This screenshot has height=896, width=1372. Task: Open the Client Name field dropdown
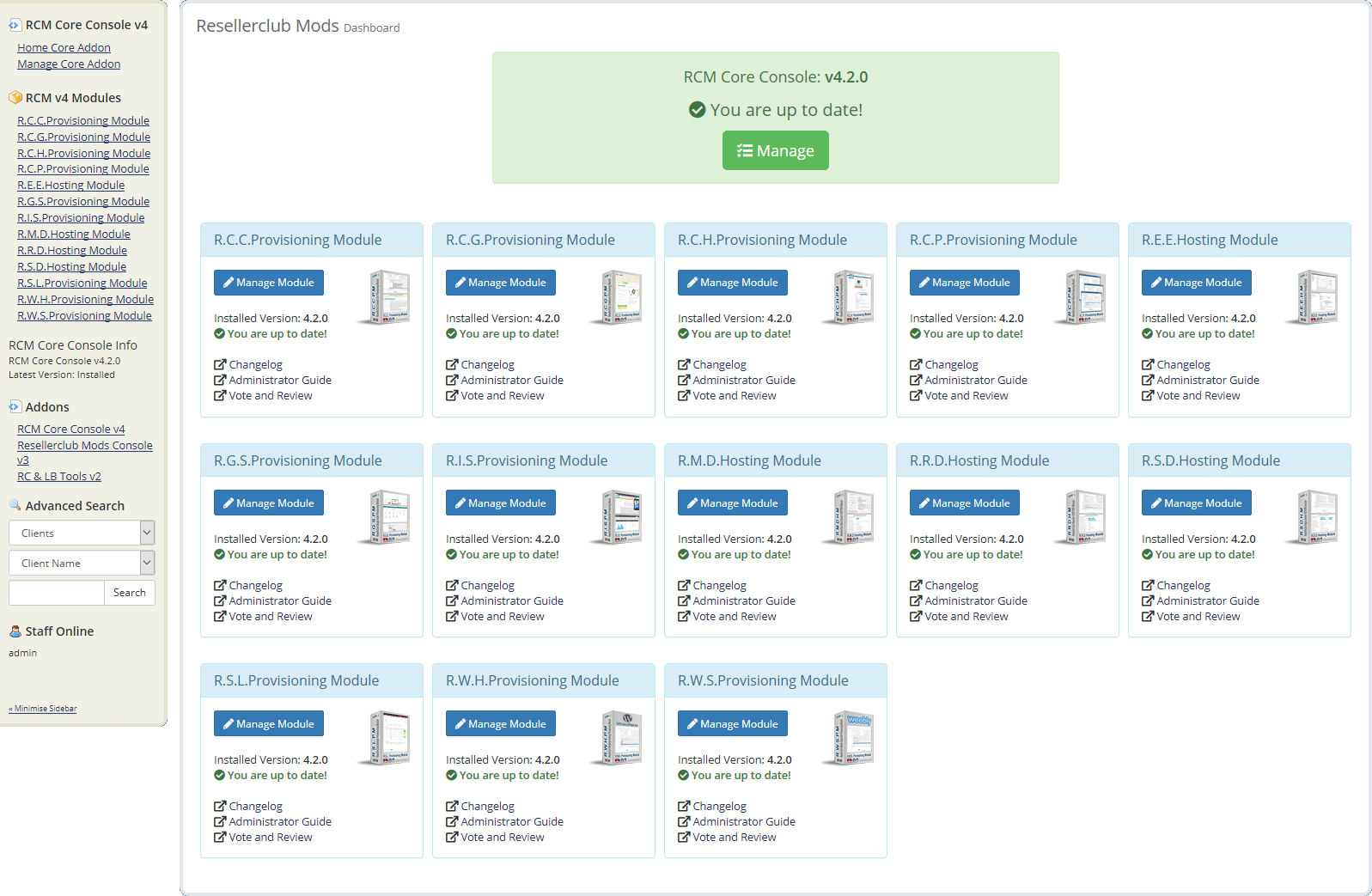(x=82, y=563)
